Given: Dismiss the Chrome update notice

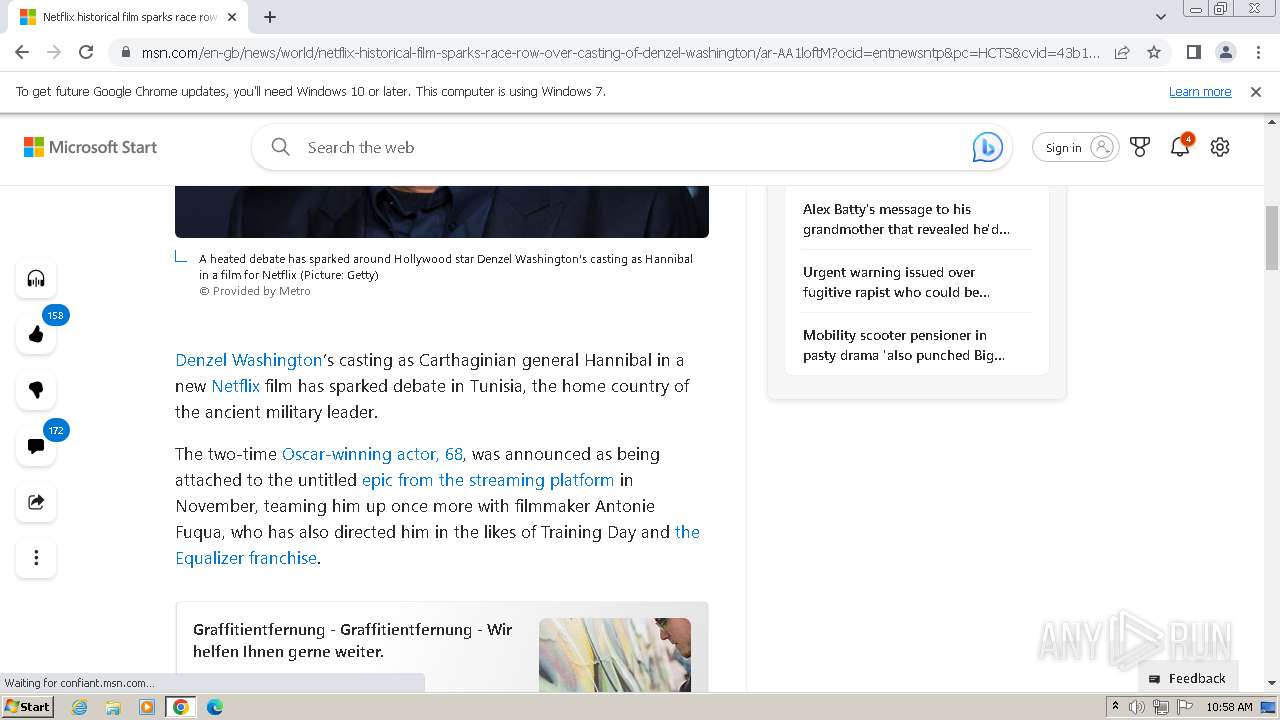Looking at the screenshot, I should pos(1256,91).
